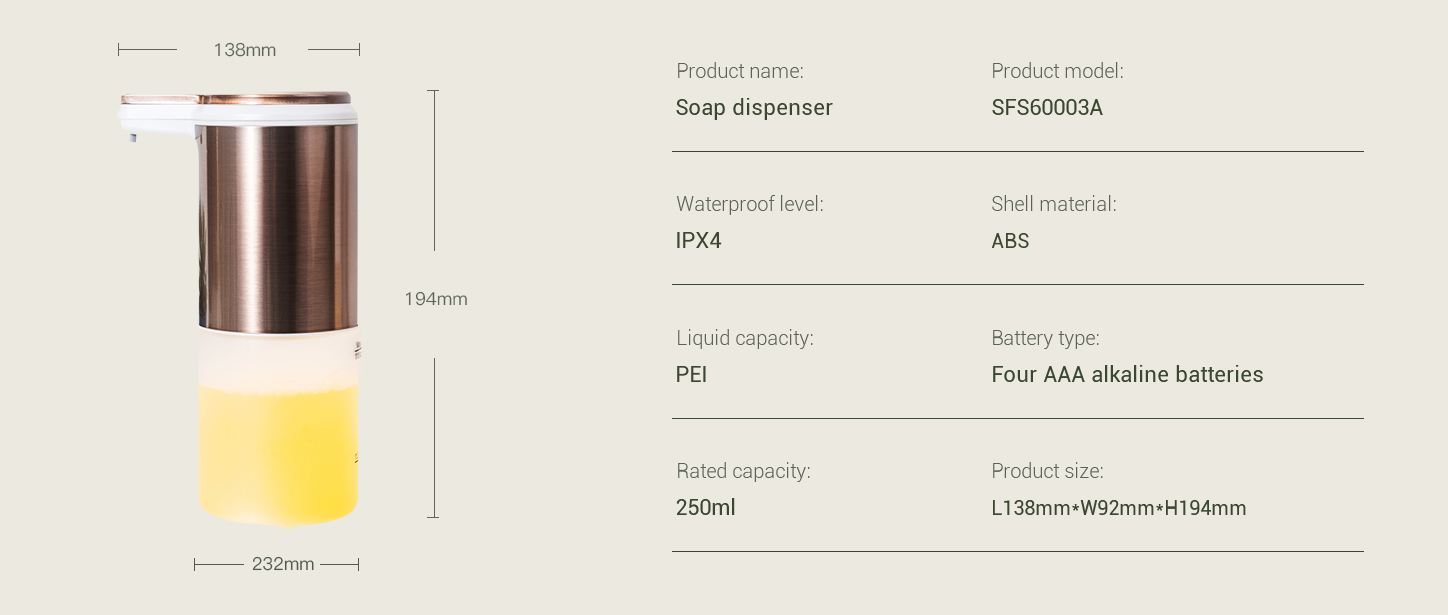This screenshot has width=1448, height=615.
Task: Click the 232mm bottom dimension label
Action: coord(283,564)
